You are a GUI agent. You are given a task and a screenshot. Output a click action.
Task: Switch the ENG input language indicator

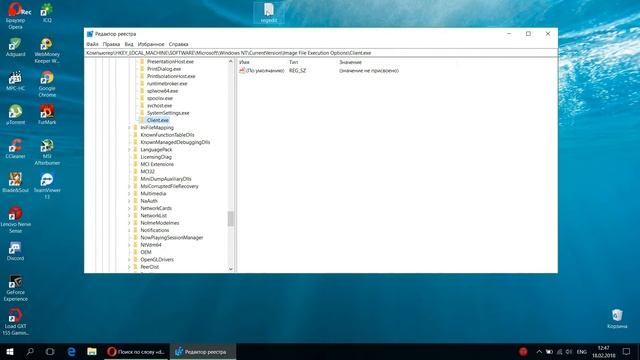tap(582, 351)
